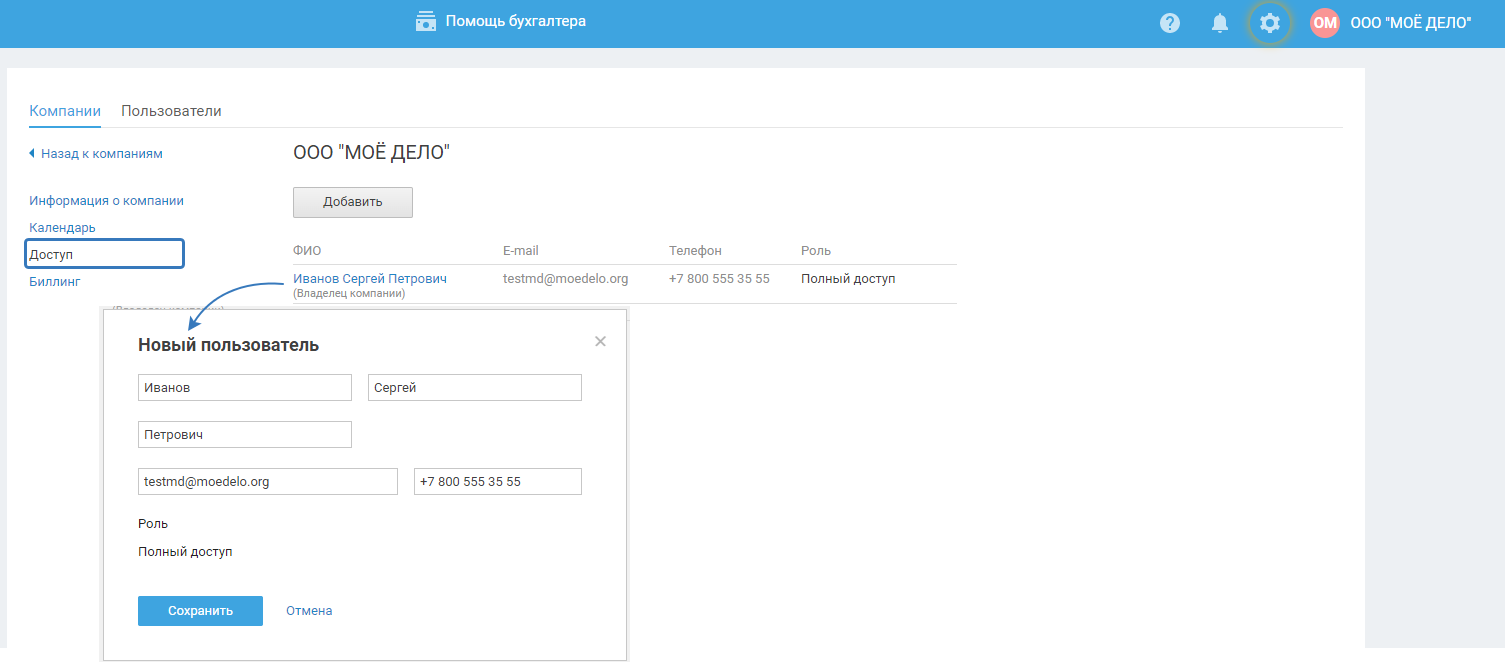Click the back arrow before Назад к компаниям
This screenshot has height=662, width=1506.
32,154
